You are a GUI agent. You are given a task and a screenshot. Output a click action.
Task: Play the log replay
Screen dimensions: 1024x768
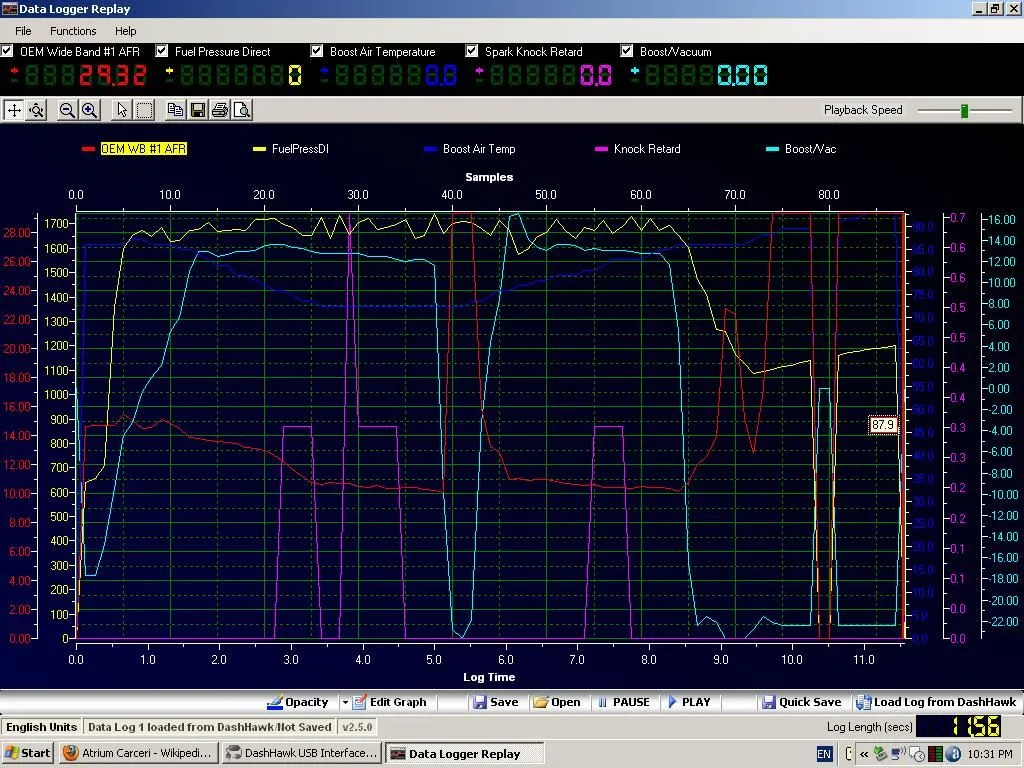689,702
